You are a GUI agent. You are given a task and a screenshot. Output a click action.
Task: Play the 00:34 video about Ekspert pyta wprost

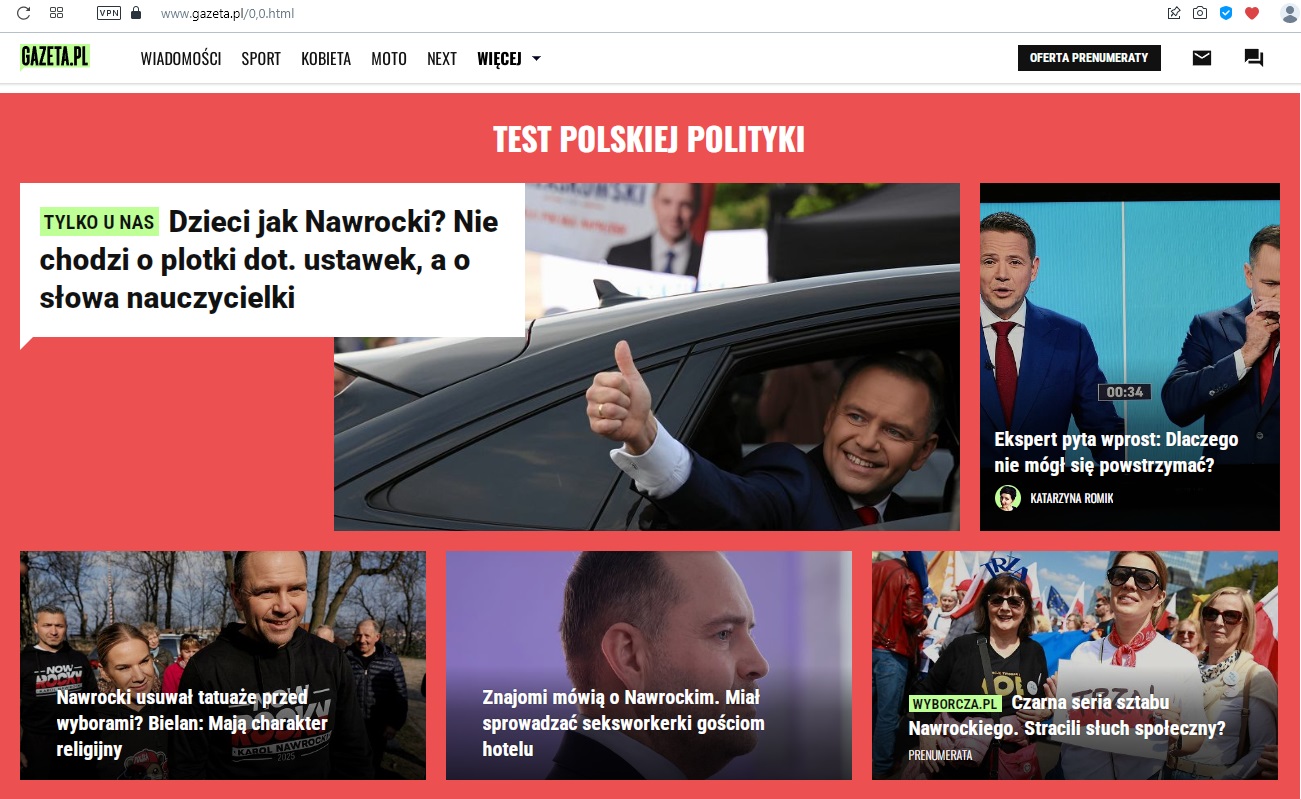(1129, 357)
